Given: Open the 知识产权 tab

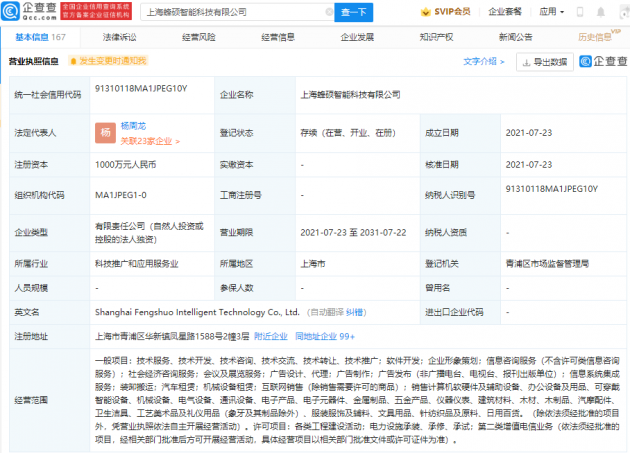Looking at the screenshot, I should pyautogui.click(x=436, y=37).
